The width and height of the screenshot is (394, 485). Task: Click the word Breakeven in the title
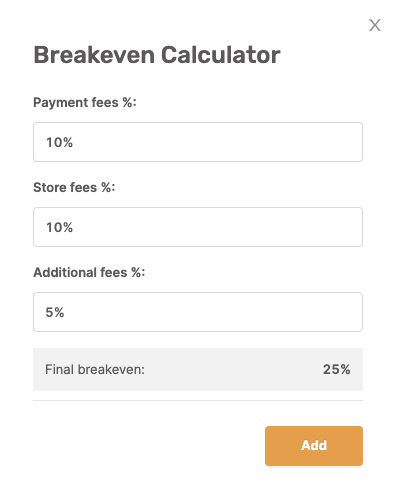[x=94, y=55]
